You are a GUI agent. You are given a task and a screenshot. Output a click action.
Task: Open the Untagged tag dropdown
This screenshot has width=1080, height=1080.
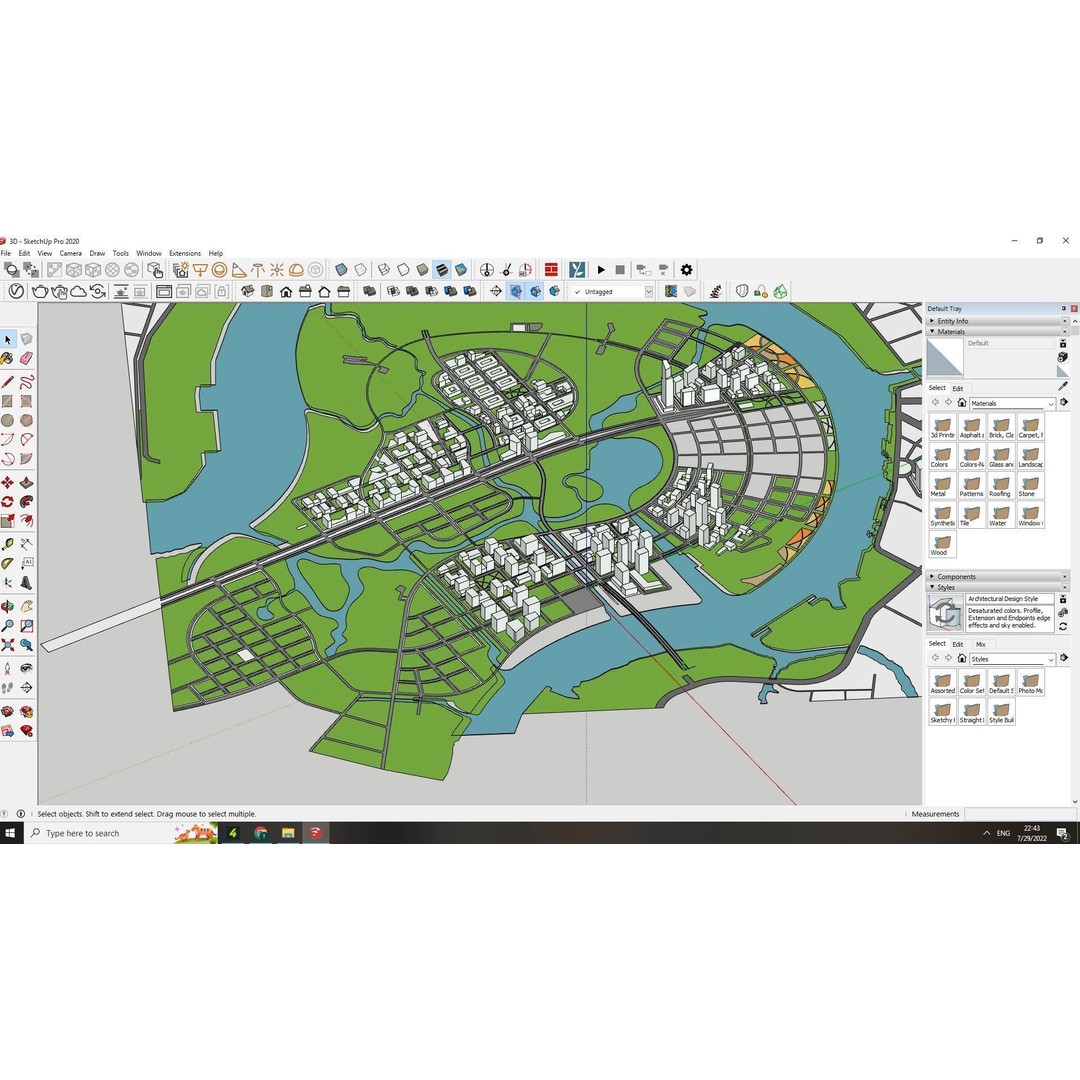point(651,291)
